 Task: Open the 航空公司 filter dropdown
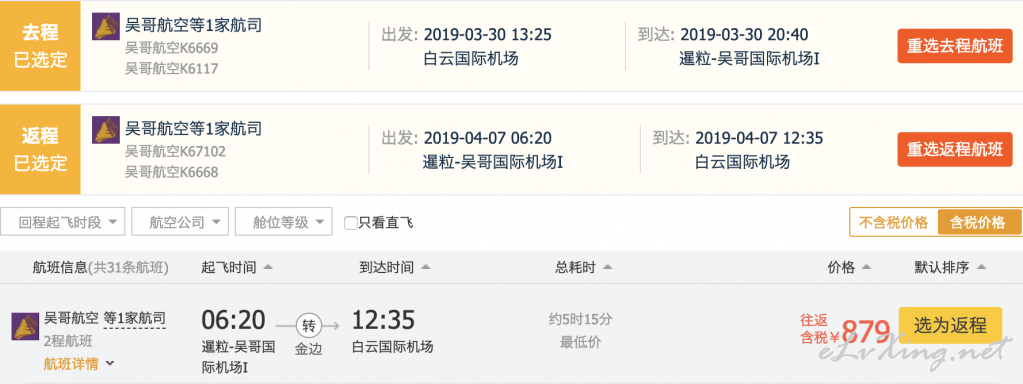tap(180, 222)
